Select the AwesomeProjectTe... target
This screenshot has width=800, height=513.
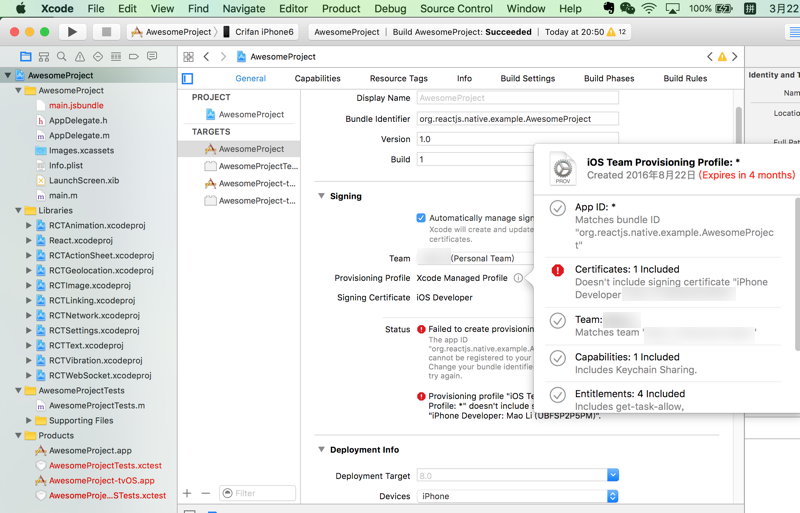point(251,166)
